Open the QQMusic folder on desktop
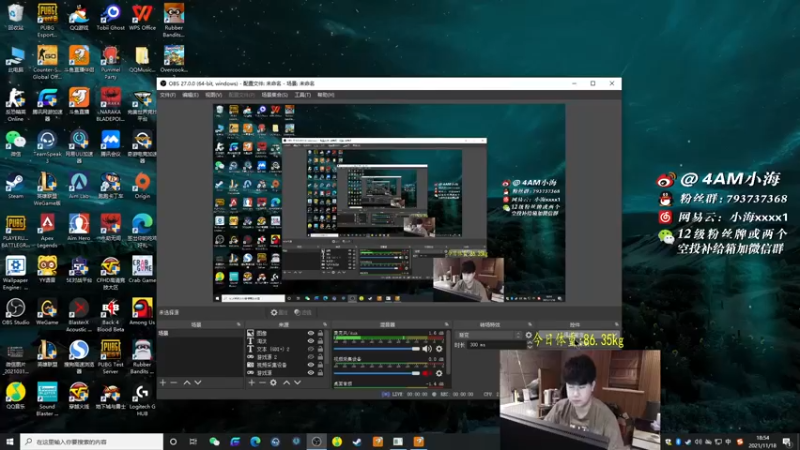This screenshot has height=450, width=800. tap(142, 59)
